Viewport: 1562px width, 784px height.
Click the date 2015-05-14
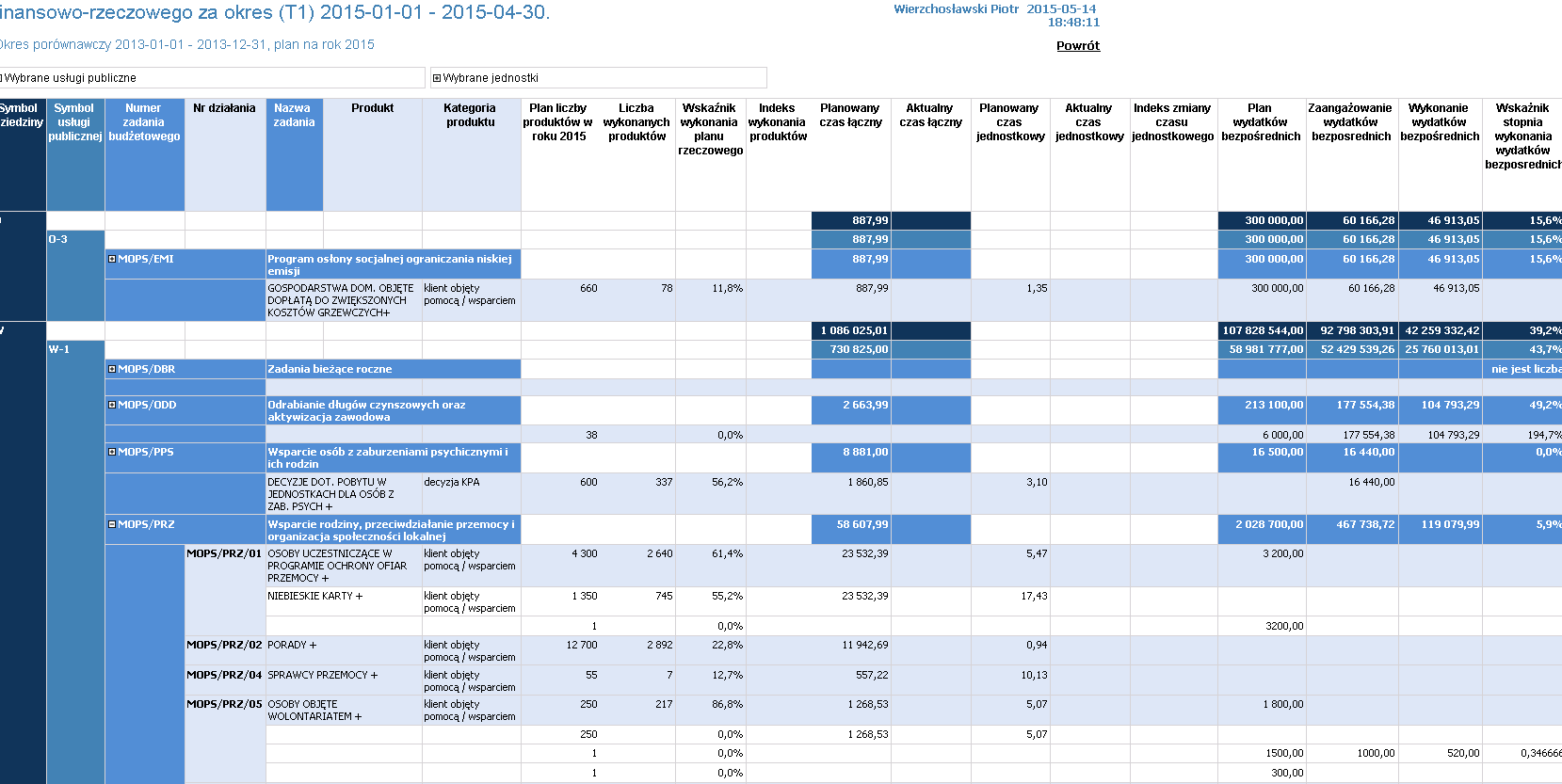1061,8
